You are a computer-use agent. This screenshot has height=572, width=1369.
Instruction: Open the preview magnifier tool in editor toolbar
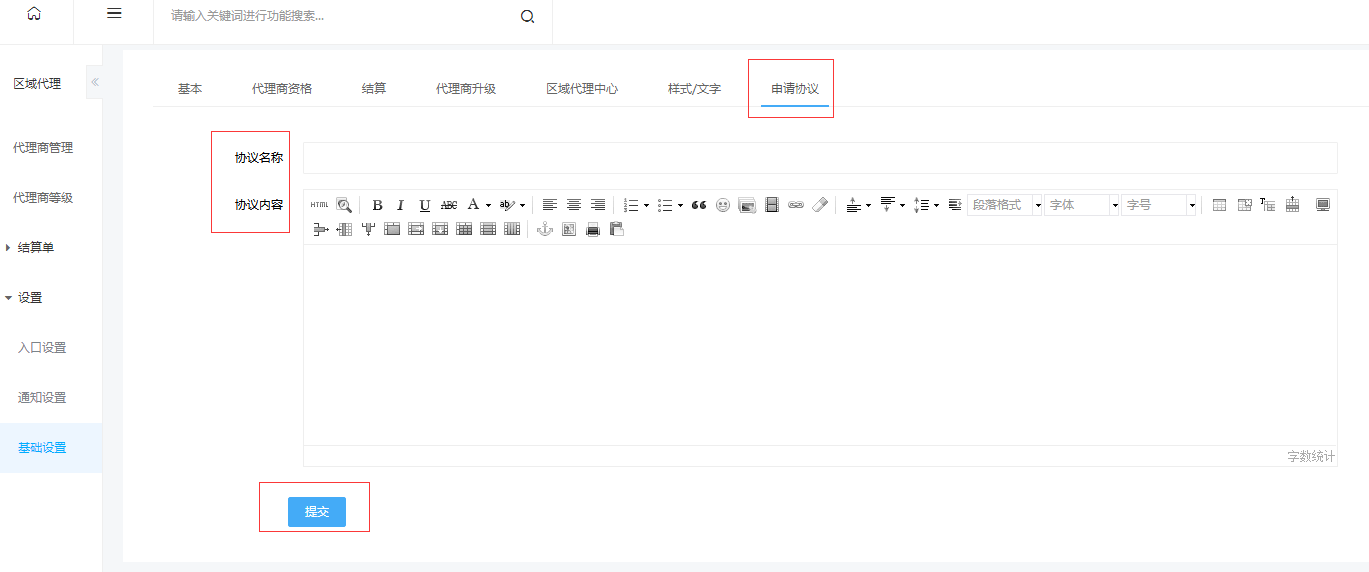344,204
